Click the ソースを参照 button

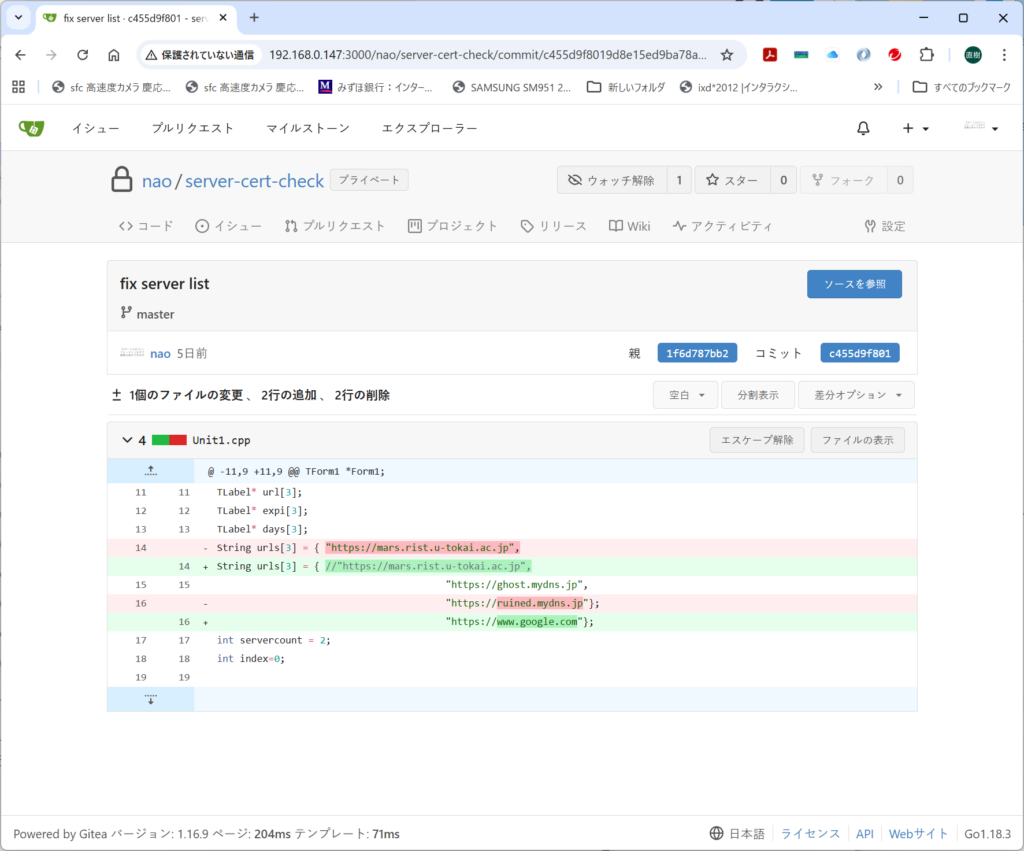tap(854, 284)
